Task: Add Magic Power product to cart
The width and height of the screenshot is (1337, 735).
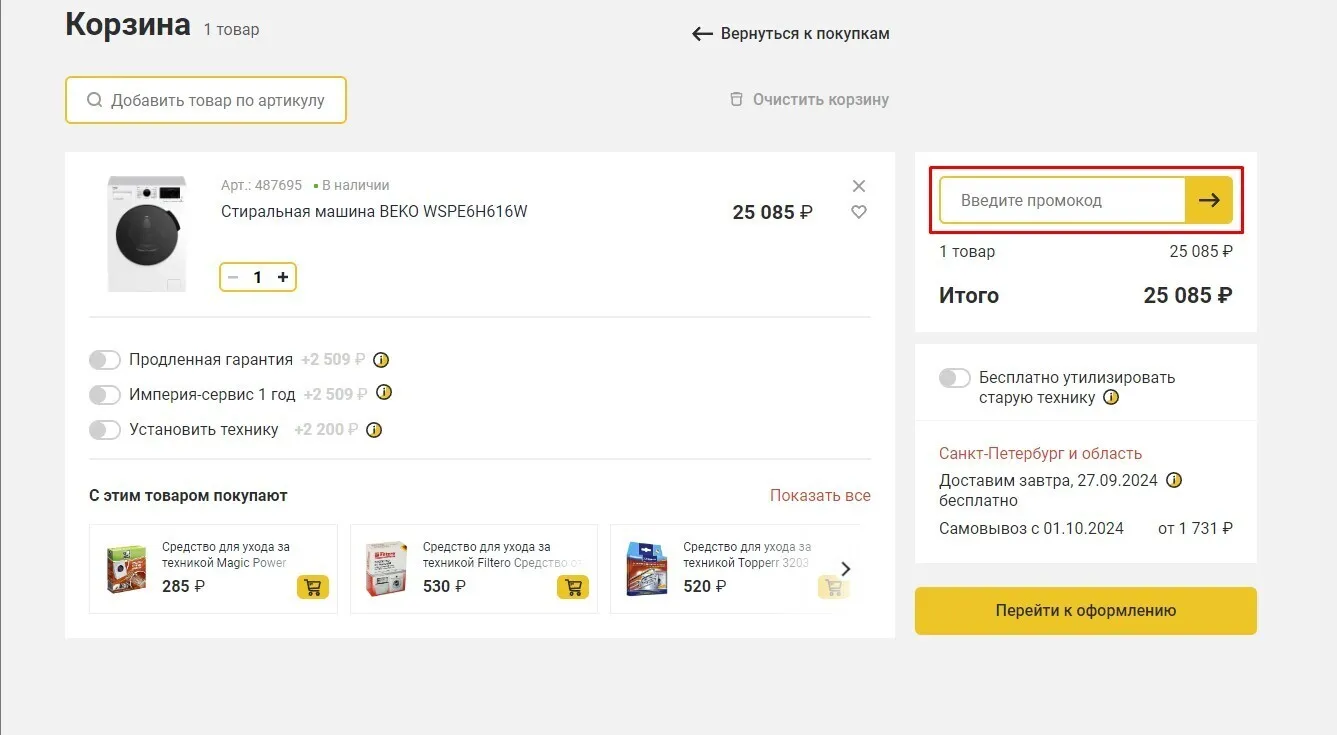Action: 313,587
